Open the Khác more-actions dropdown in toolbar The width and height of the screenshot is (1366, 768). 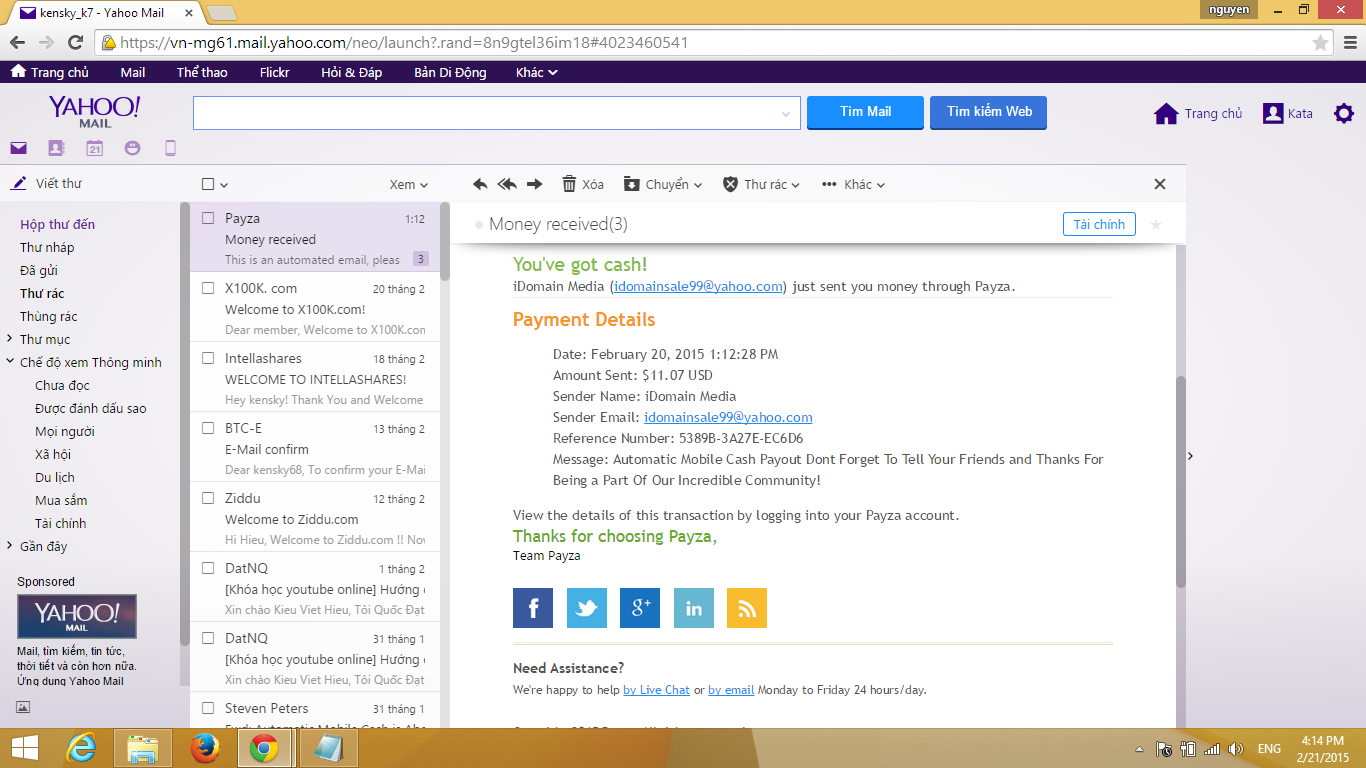(853, 184)
